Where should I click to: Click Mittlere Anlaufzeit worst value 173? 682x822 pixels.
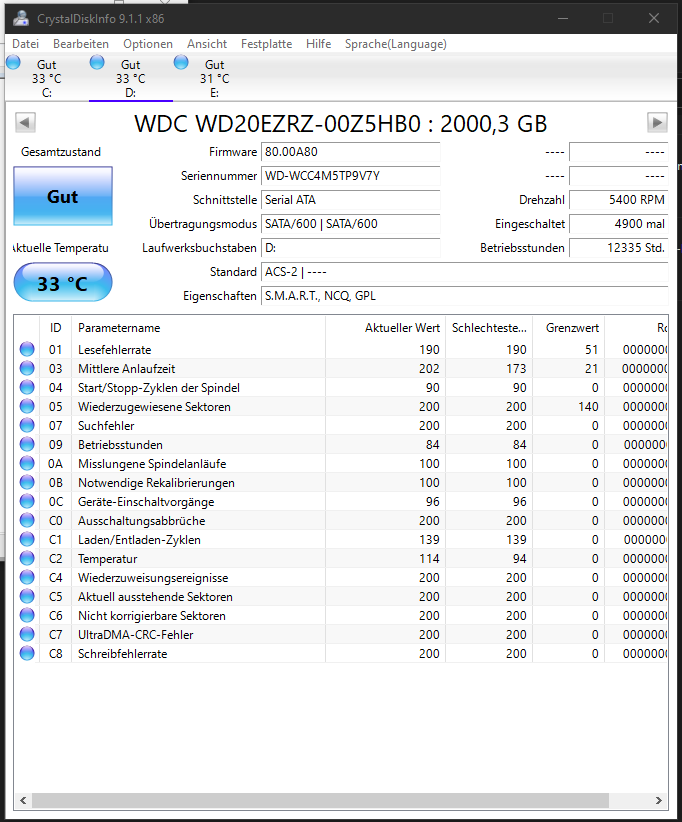click(x=516, y=369)
